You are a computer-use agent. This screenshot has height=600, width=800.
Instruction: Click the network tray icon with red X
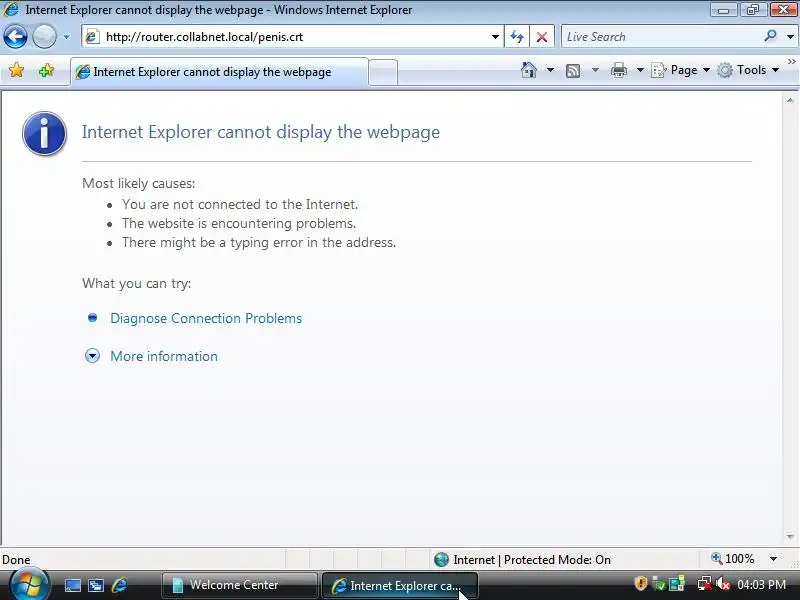[705, 584]
